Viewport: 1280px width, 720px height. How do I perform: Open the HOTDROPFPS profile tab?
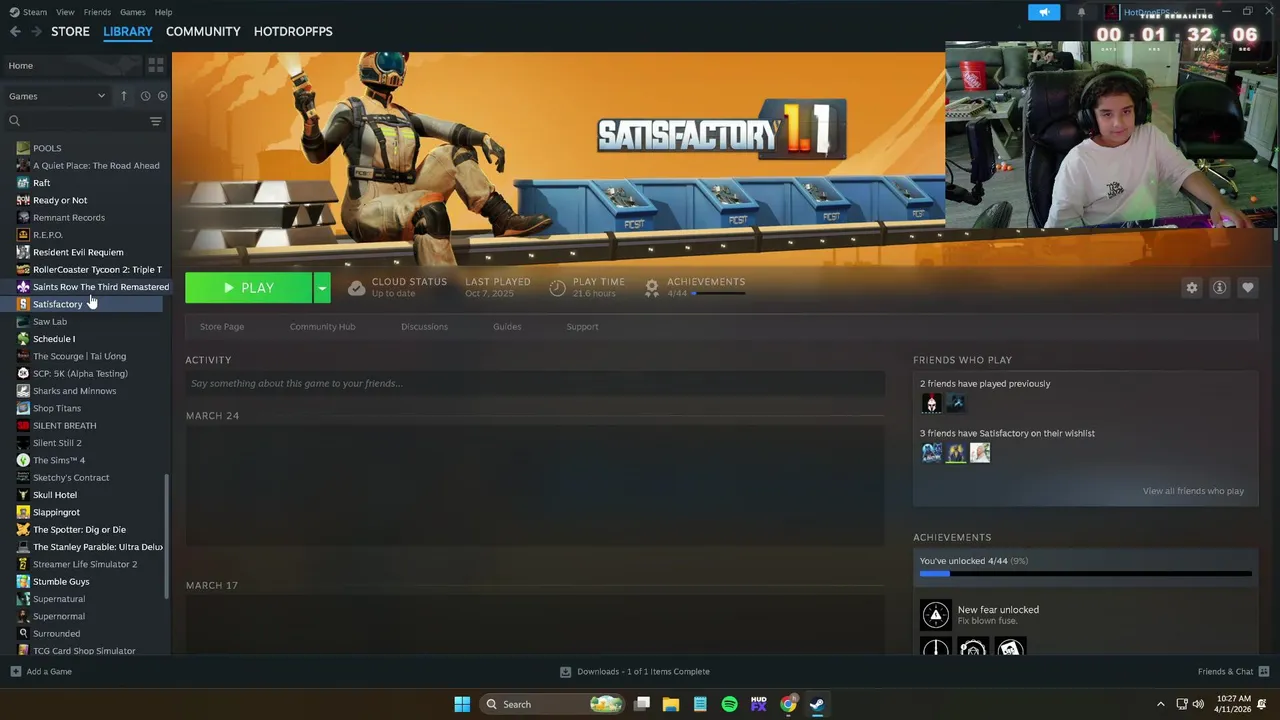(x=293, y=31)
